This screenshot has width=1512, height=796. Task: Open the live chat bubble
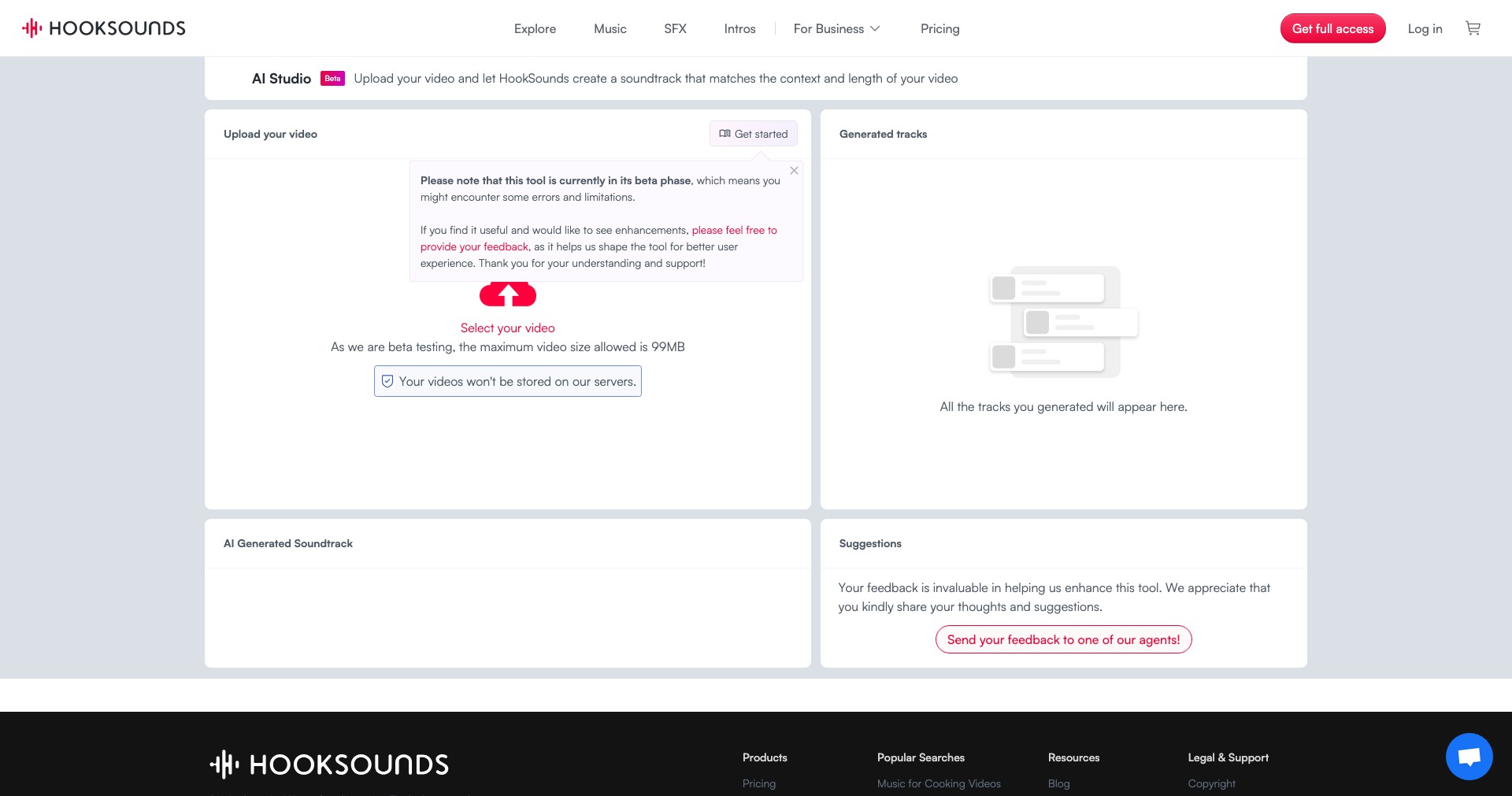point(1469,757)
